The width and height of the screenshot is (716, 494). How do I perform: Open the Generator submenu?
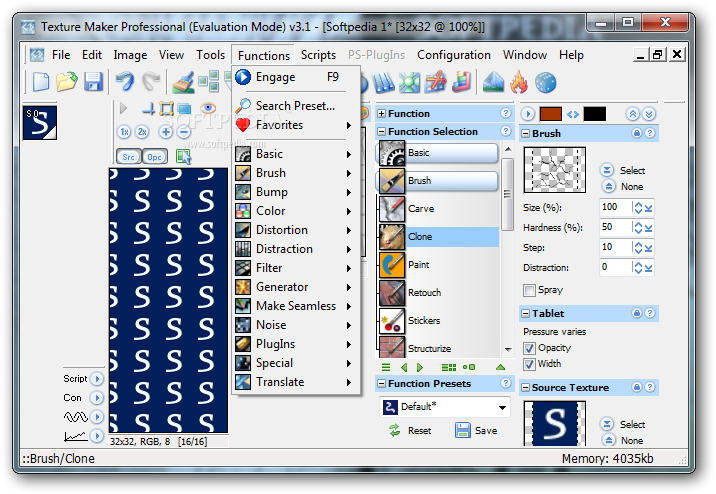[296, 287]
